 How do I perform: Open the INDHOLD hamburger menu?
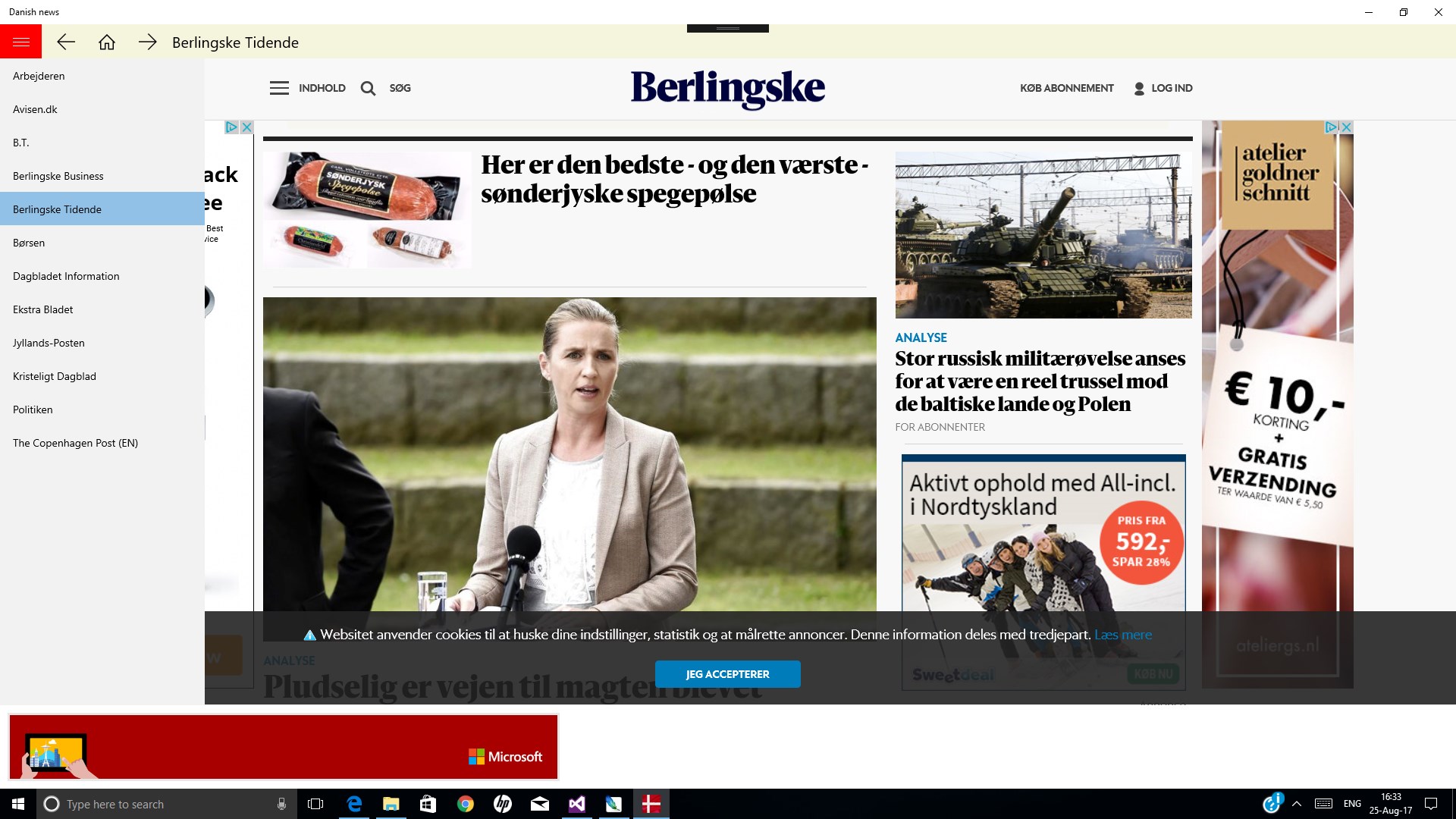[x=279, y=88]
